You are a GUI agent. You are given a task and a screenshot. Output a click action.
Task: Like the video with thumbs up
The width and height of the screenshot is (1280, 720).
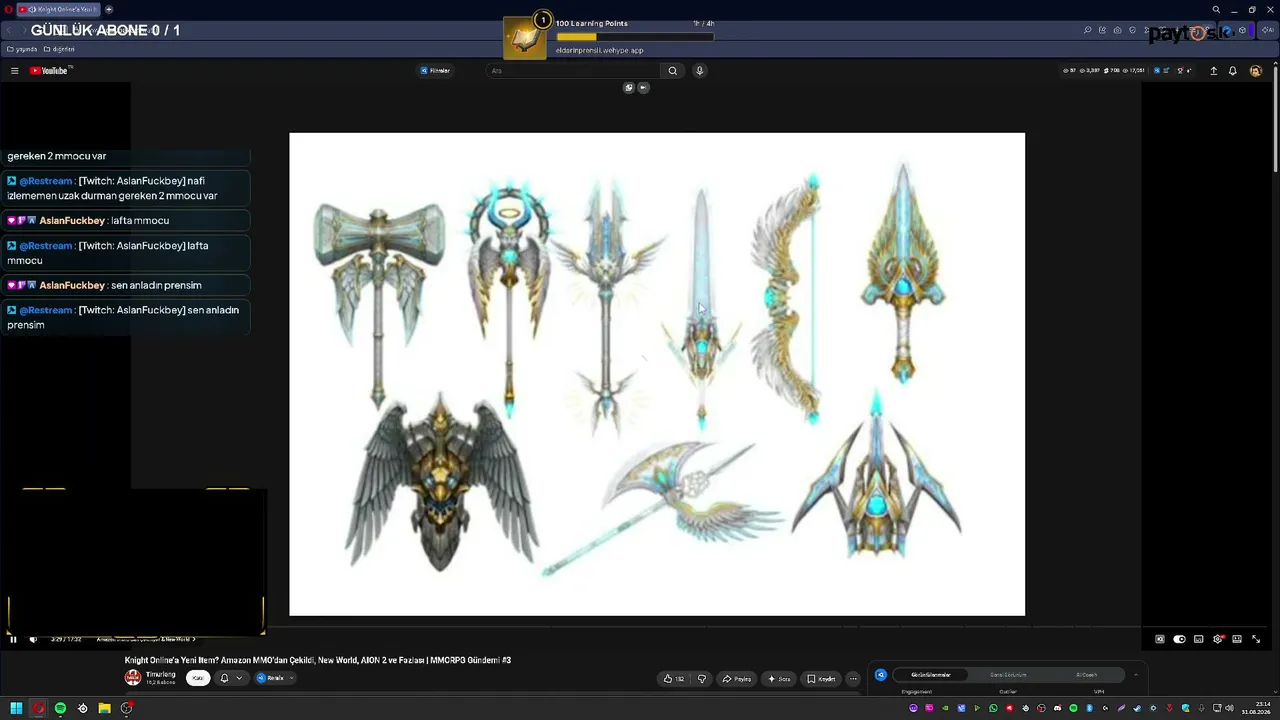click(x=674, y=679)
